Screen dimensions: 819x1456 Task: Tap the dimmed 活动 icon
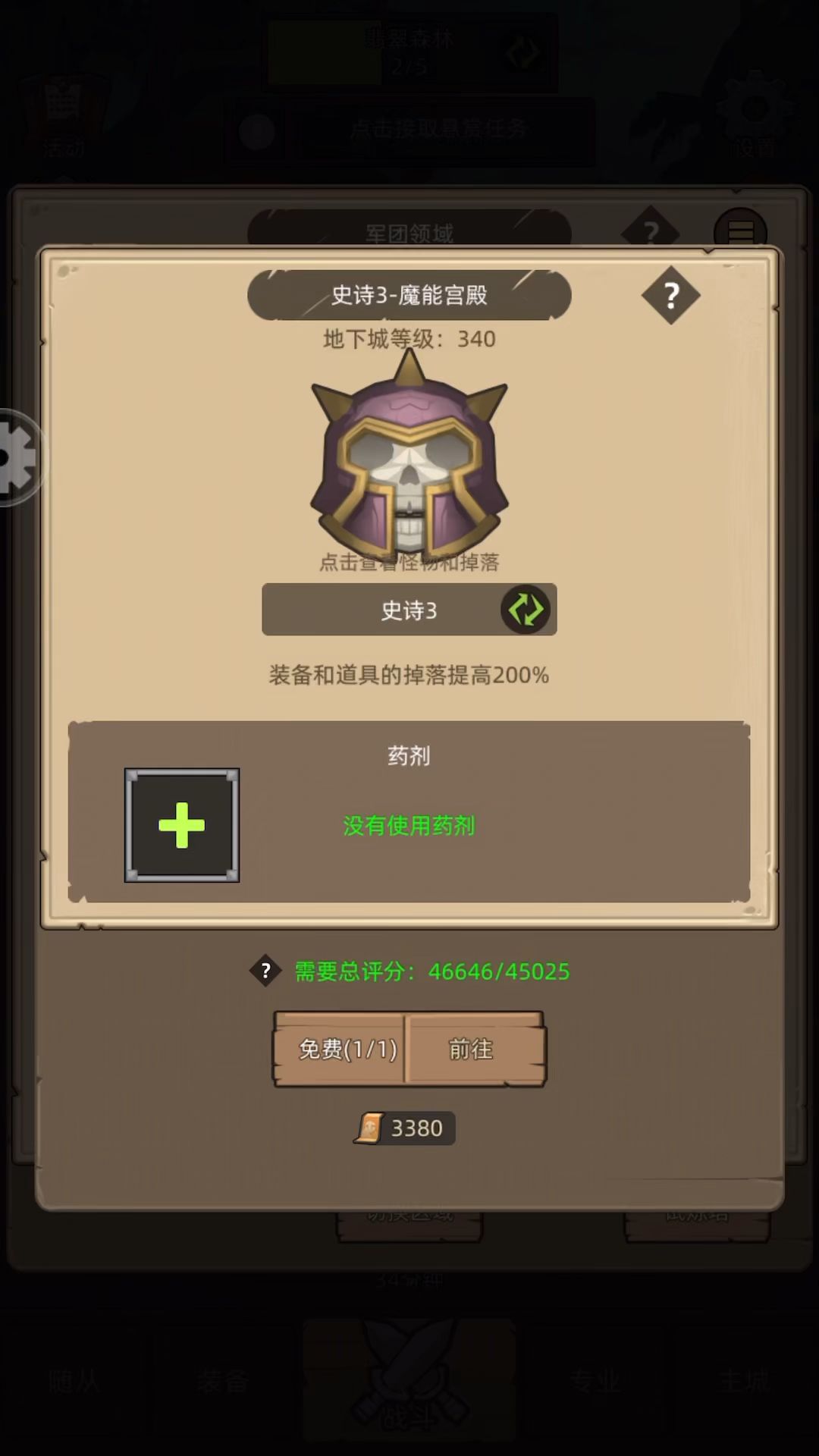(64, 114)
